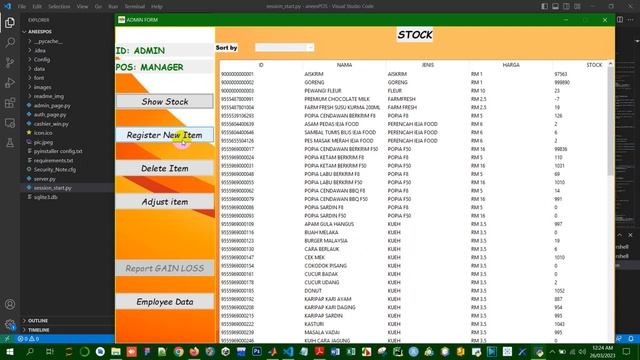Click the stock table vertical scrollbar
This screenshot has height=360, width=640.
[x=611, y=121]
